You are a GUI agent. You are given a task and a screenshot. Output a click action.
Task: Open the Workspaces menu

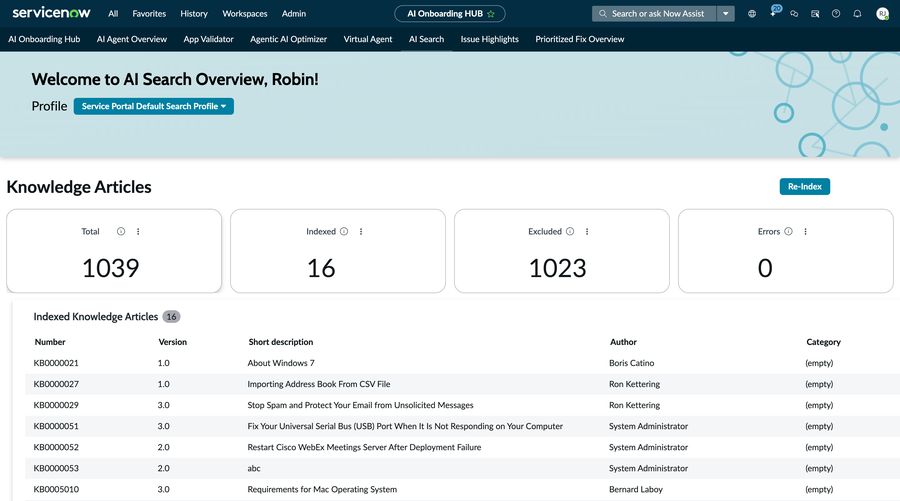(x=245, y=14)
